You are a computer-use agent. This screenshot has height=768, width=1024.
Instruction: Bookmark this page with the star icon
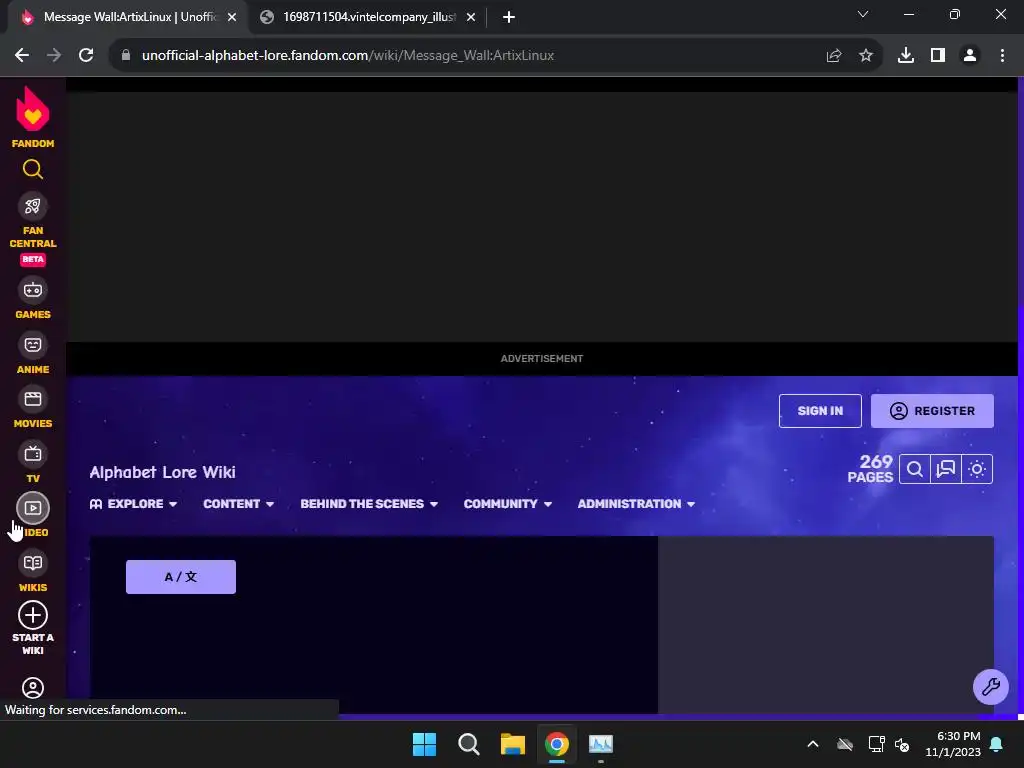866,56
